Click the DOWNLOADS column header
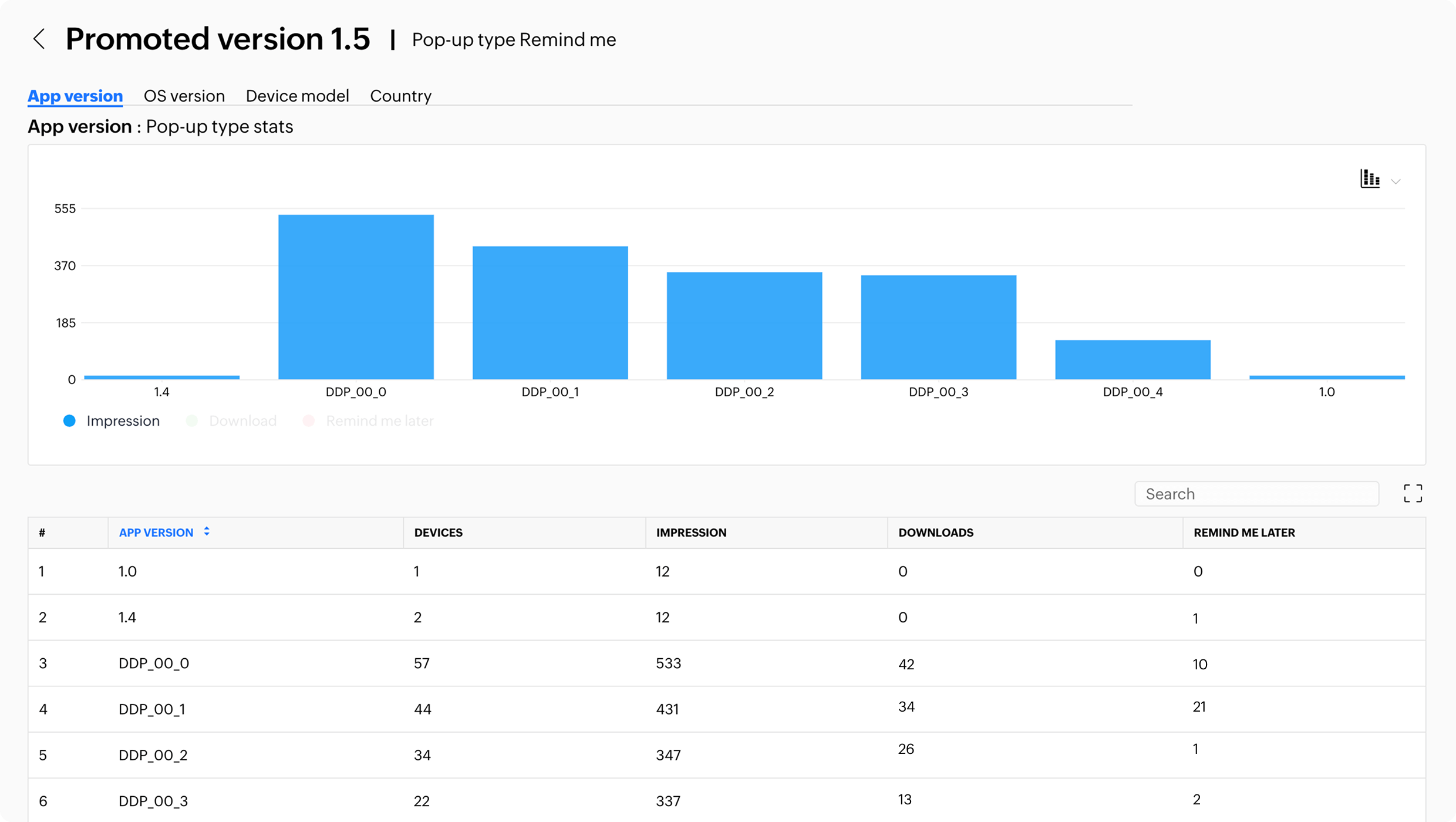 tap(935, 532)
